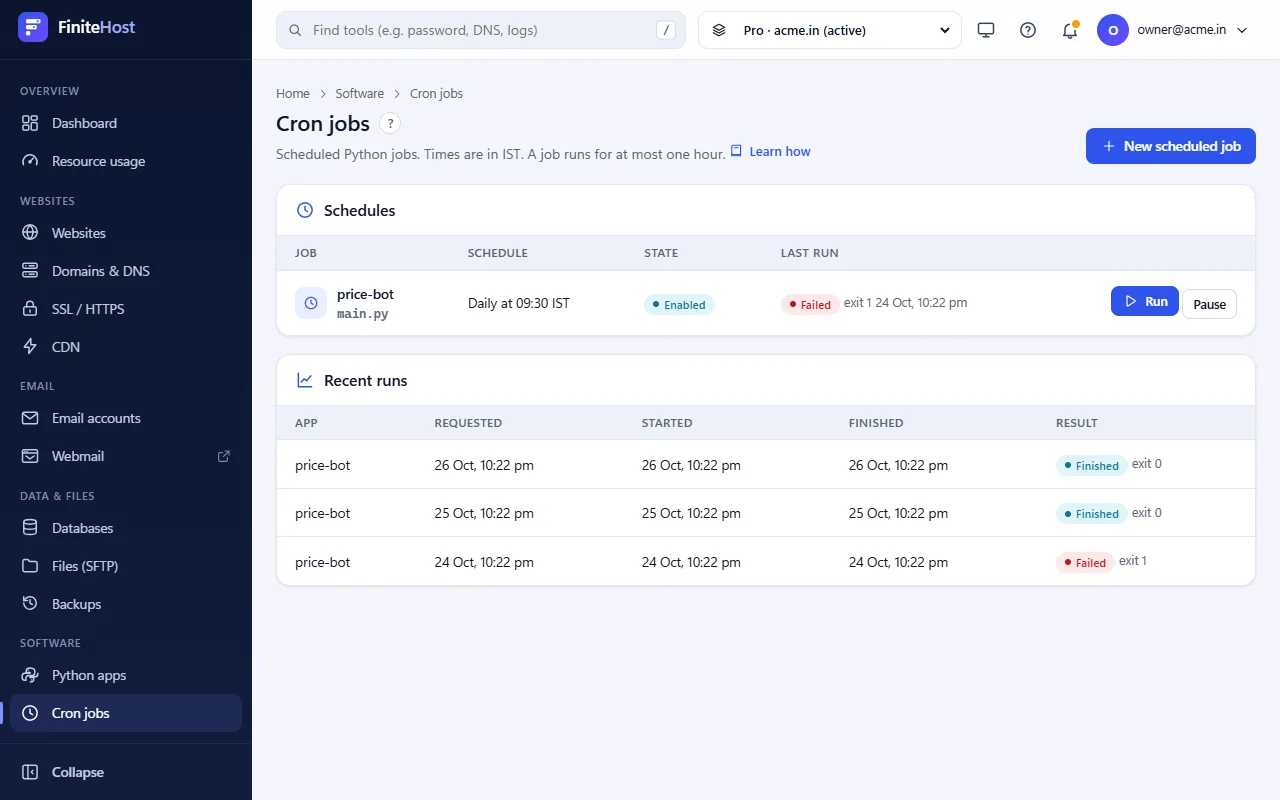Click the search magnifier icon
This screenshot has width=1280, height=800.
[x=295, y=30]
